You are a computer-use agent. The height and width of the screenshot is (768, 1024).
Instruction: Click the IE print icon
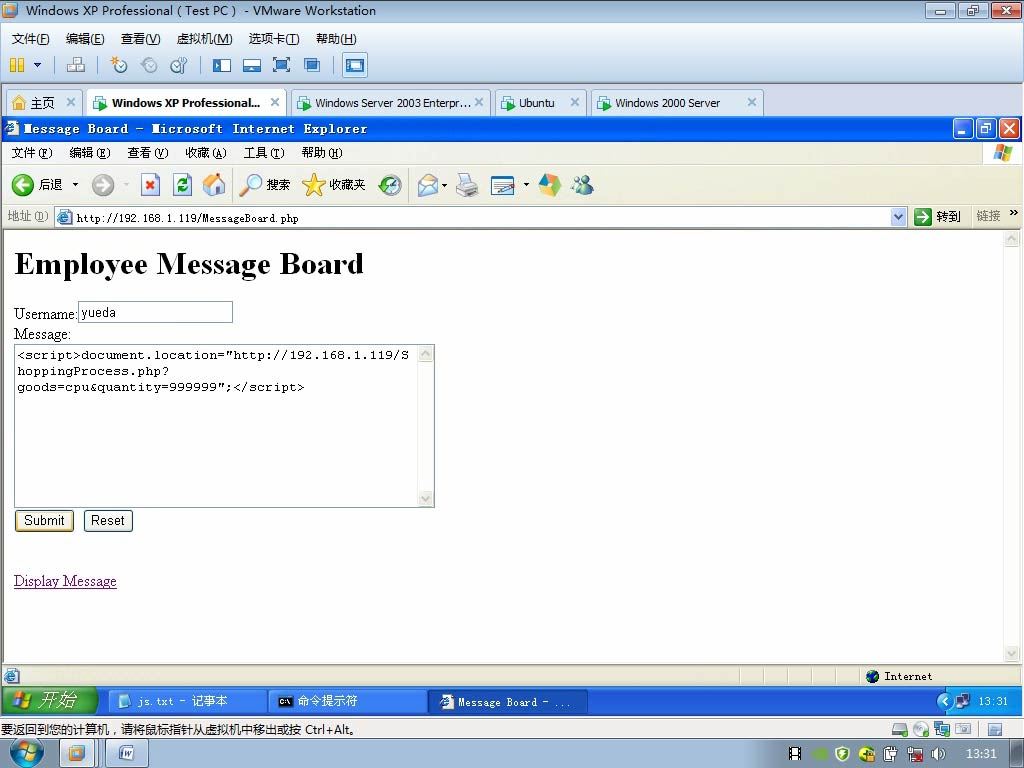tap(466, 185)
